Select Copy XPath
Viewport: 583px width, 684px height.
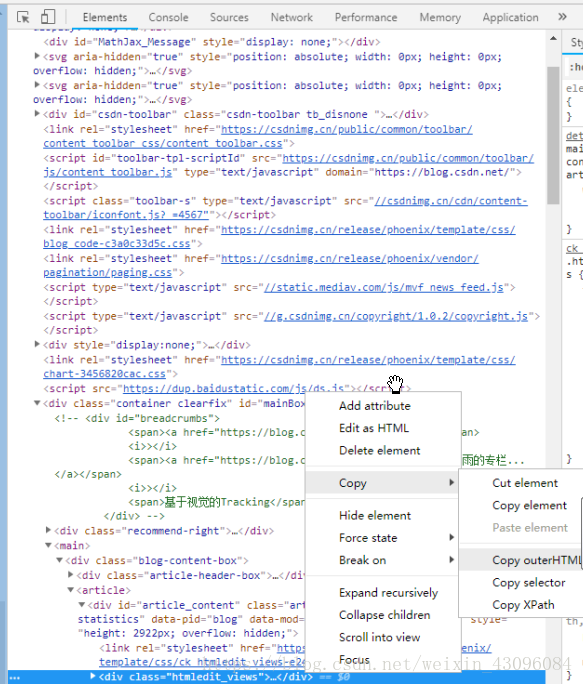coord(521,605)
